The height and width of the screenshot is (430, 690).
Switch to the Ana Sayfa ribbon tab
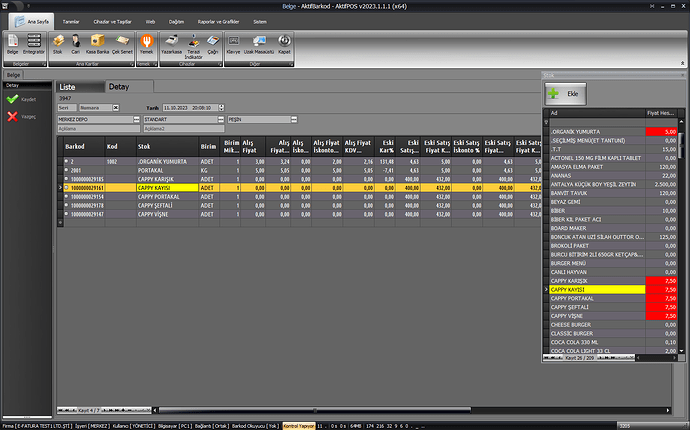[x=32, y=22]
